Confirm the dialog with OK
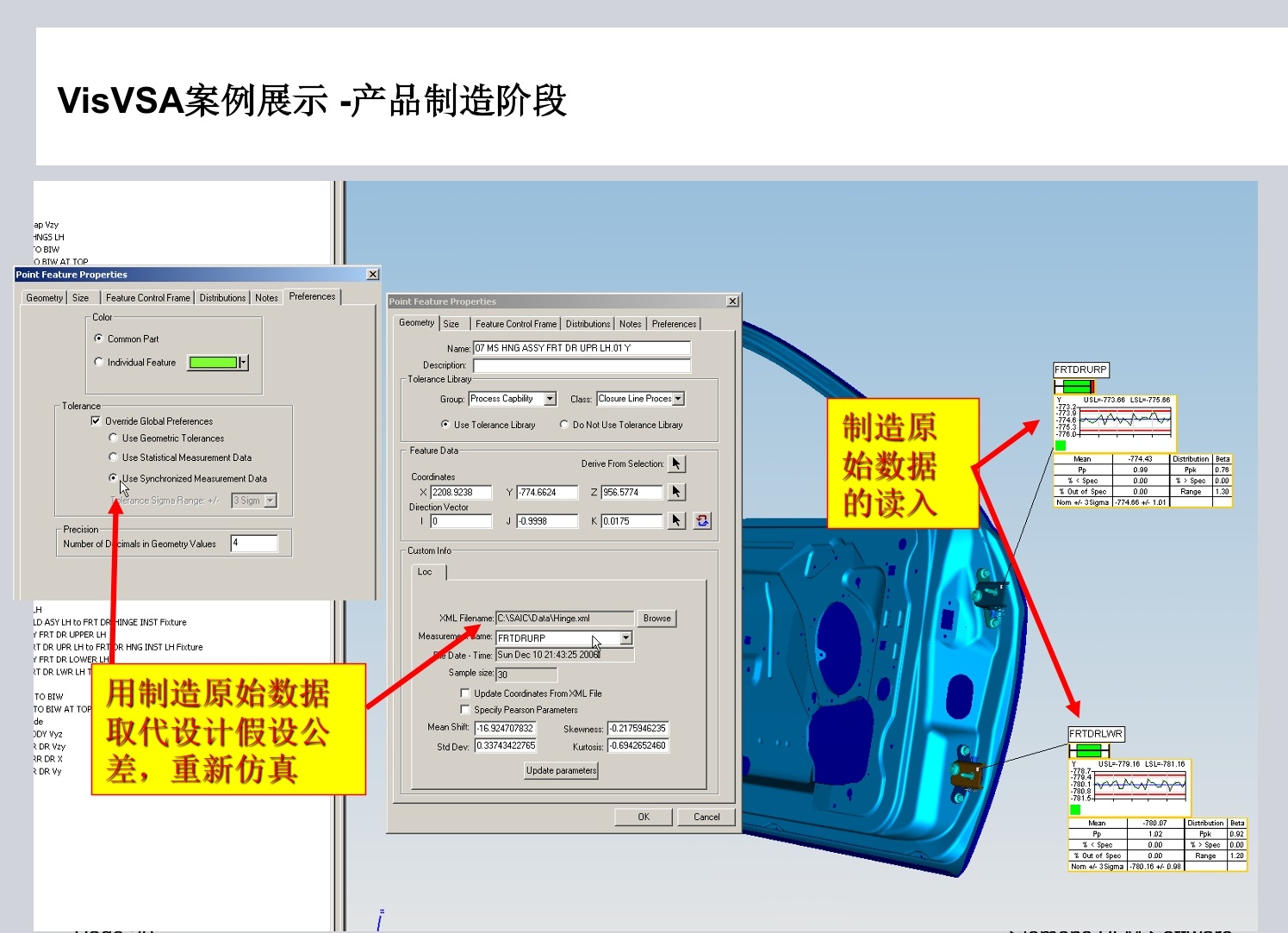 coord(644,817)
